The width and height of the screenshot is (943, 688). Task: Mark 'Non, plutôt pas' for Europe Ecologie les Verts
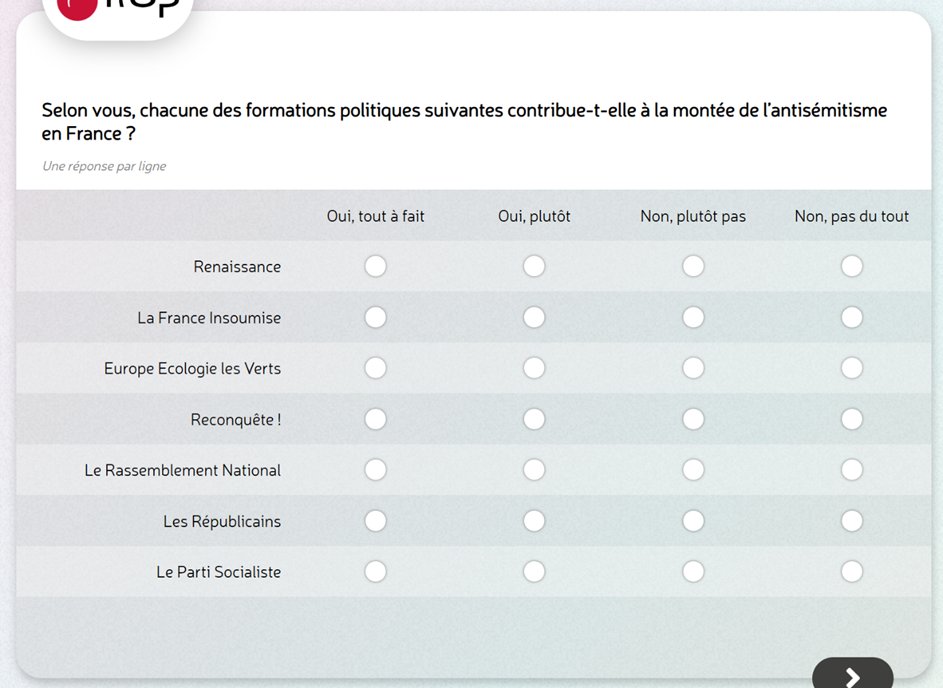coord(693,368)
